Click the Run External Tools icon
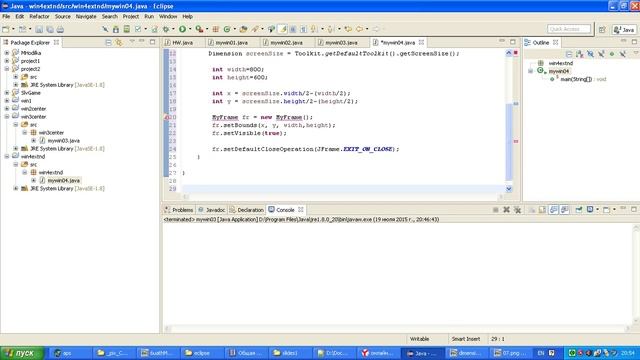 [x=199, y=29]
